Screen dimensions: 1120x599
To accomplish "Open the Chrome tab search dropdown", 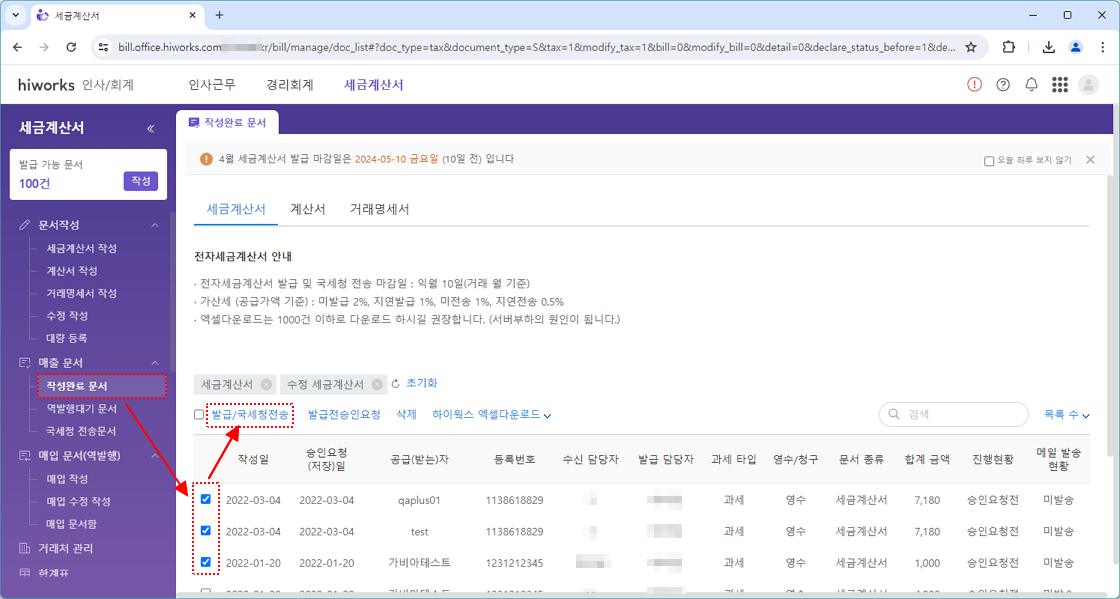I will (x=16, y=15).
